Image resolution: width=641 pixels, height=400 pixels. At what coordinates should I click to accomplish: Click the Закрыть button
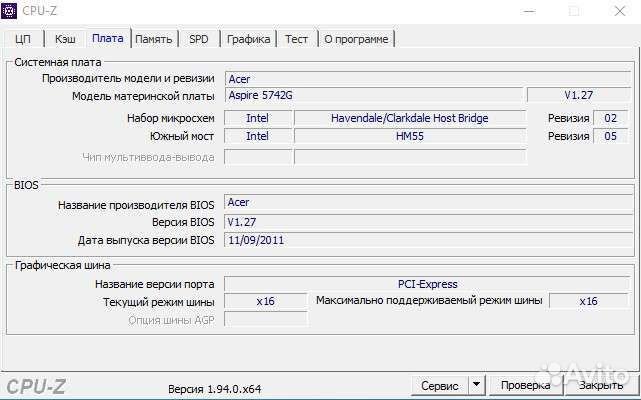tap(601, 386)
